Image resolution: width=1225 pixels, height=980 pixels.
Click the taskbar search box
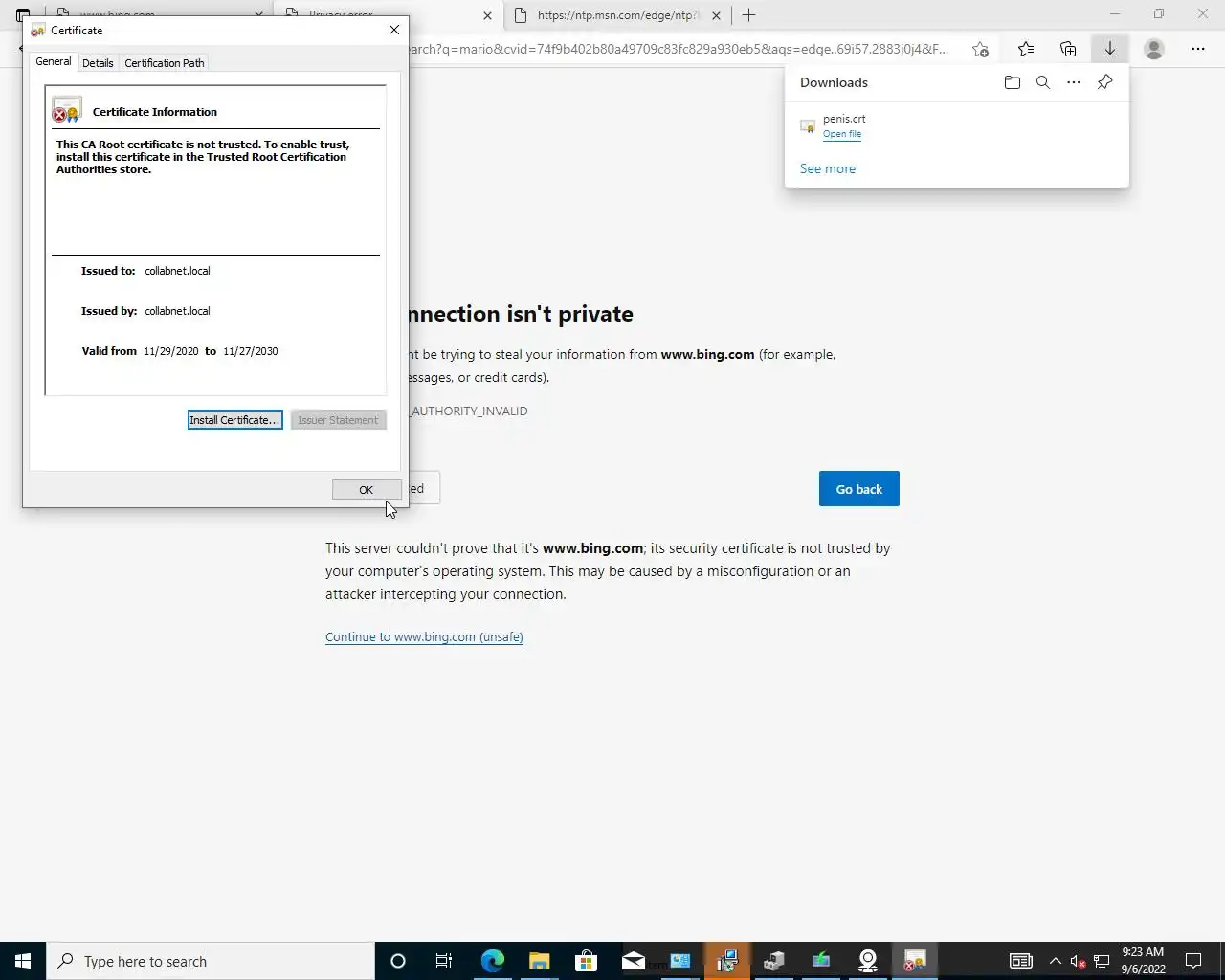click(211, 961)
